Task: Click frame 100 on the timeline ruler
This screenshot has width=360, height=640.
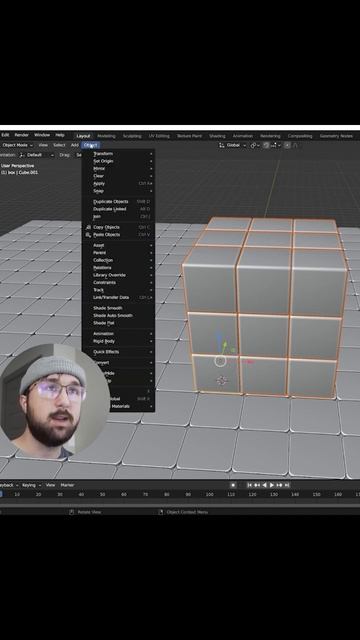Action: pos(209,495)
